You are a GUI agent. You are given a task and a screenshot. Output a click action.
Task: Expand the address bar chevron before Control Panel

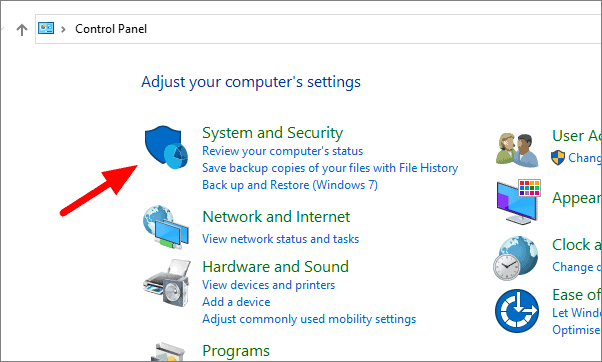coord(63,29)
